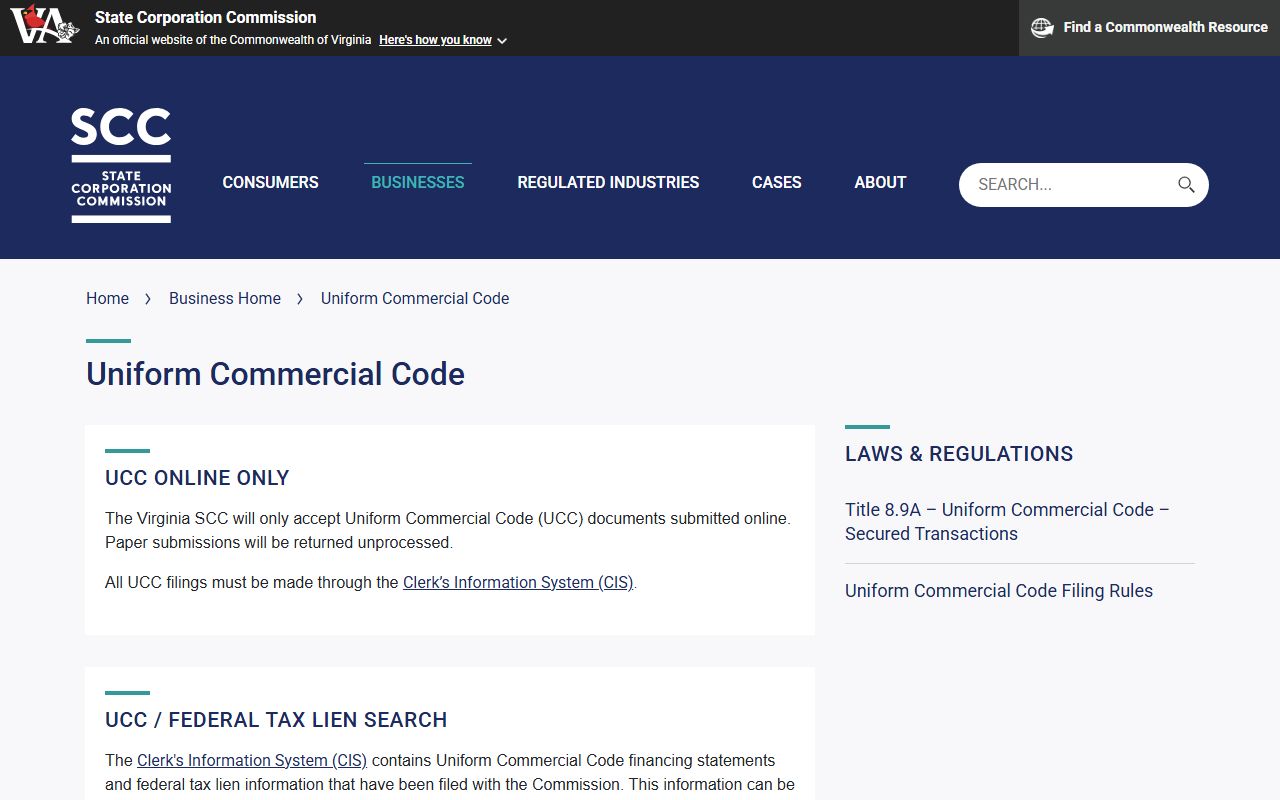Click the SCC State Corporation Commission logo
Viewport: 1280px width, 800px height.
pyautogui.click(x=121, y=165)
